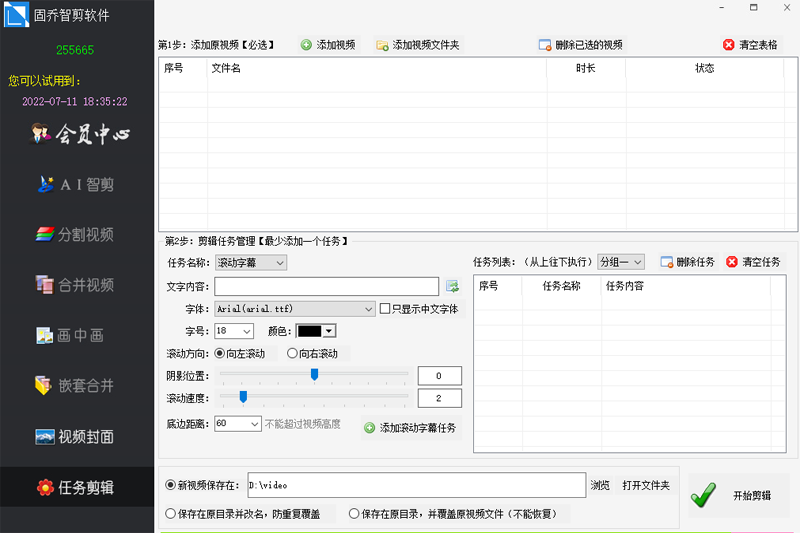Screen dimensions: 800x533
Task: Click the 滚动速度 slider handle
Action: pos(243,397)
